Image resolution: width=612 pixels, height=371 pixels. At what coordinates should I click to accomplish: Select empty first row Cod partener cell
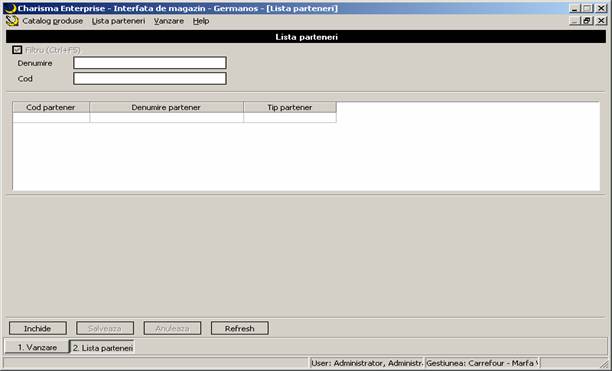coord(51,118)
